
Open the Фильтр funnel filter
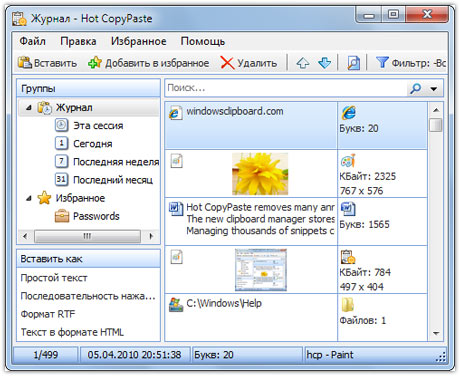pyautogui.click(x=411, y=63)
